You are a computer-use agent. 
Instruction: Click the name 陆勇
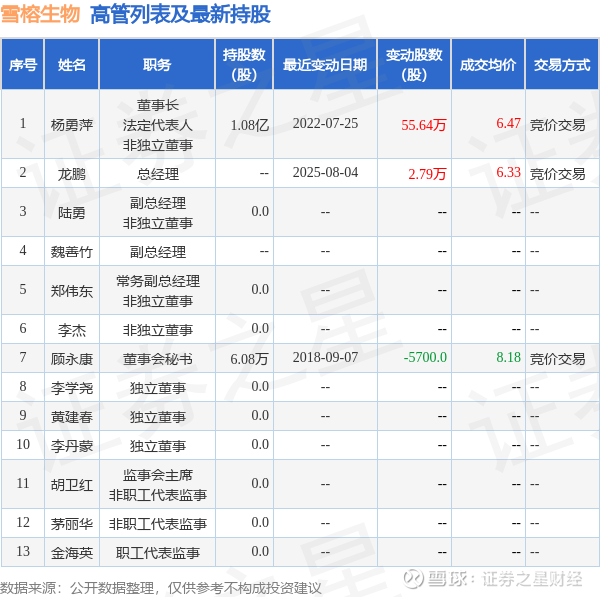(x=72, y=213)
